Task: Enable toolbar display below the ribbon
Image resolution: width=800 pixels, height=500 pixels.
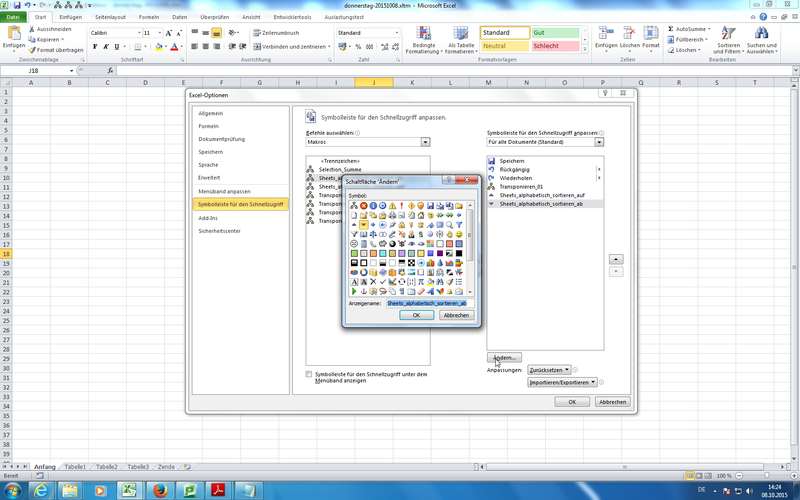Action: pyautogui.click(x=309, y=374)
